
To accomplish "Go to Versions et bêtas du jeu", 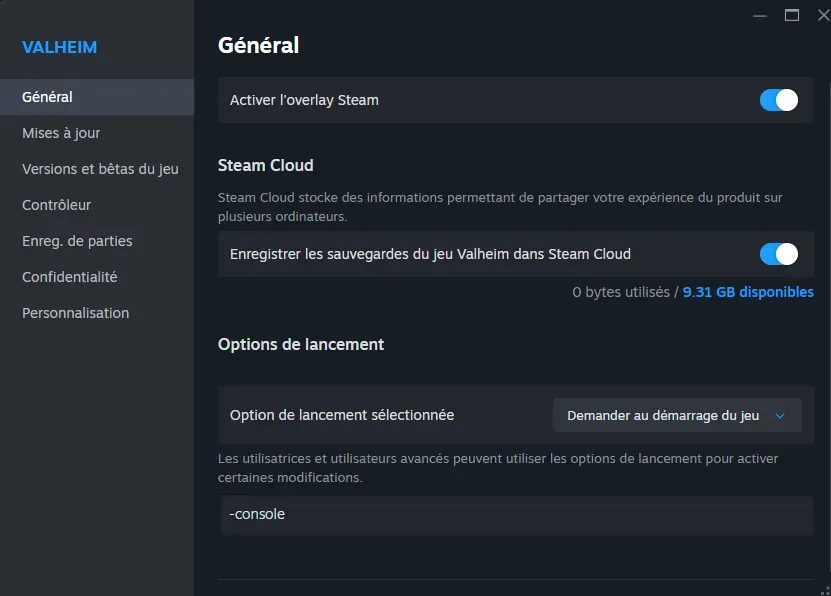I will 97,169.
